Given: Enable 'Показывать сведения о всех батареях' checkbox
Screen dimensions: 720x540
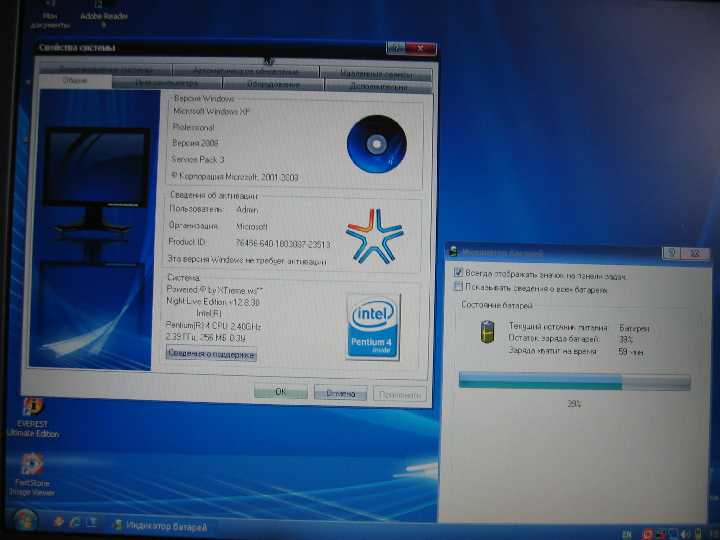Looking at the screenshot, I should [458, 287].
